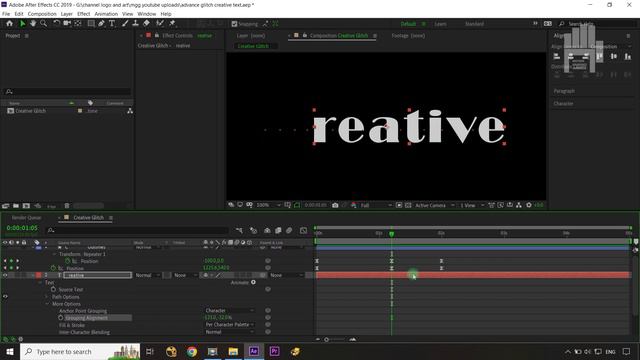640x360 pixels.
Task: Click the current time 0:00:01:05 display
Action: (x=22, y=228)
